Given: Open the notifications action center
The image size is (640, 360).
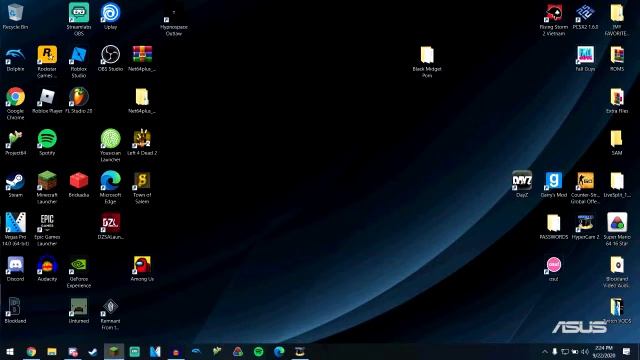Looking at the screenshot, I should (x=627, y=351).
